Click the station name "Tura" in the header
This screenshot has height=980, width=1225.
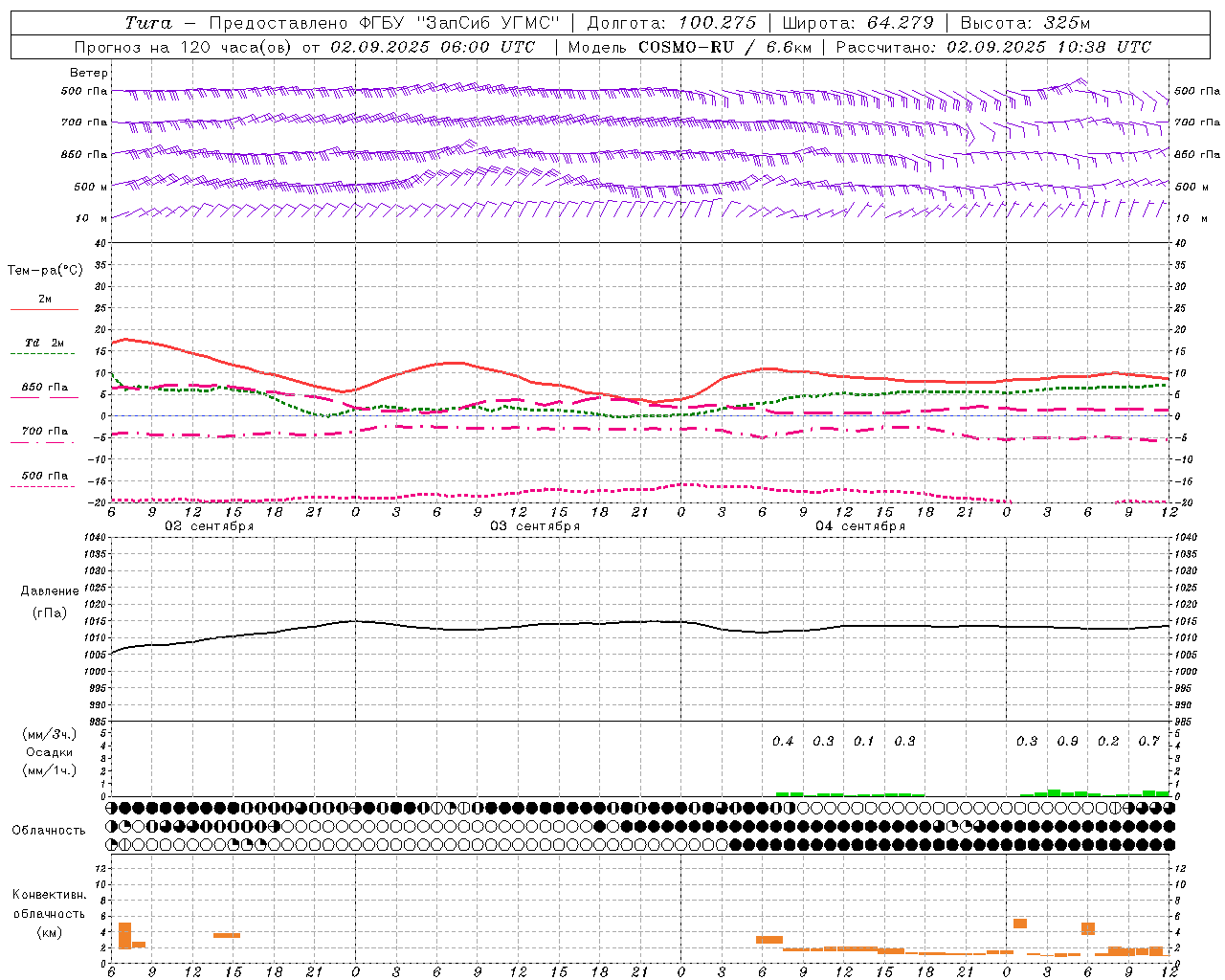click(x=148, y=23)
